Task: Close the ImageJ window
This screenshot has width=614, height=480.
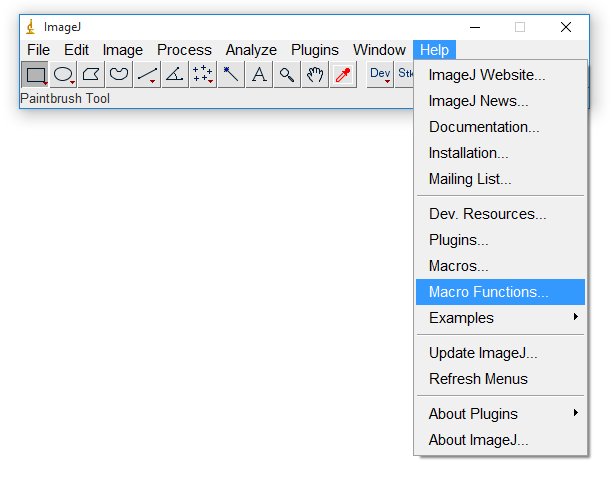Action: (x=566, y=27)
